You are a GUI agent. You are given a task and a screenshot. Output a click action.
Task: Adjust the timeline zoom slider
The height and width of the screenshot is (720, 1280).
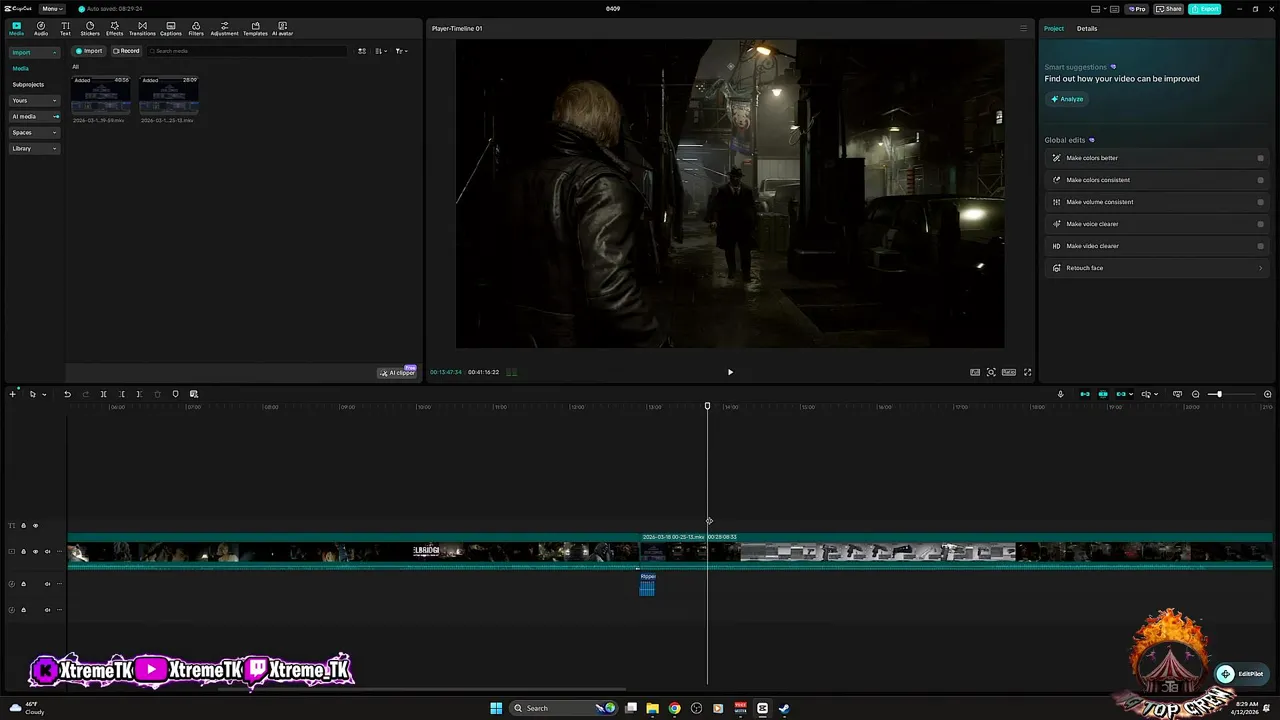pyautogui.click(x=1219, y=394)
